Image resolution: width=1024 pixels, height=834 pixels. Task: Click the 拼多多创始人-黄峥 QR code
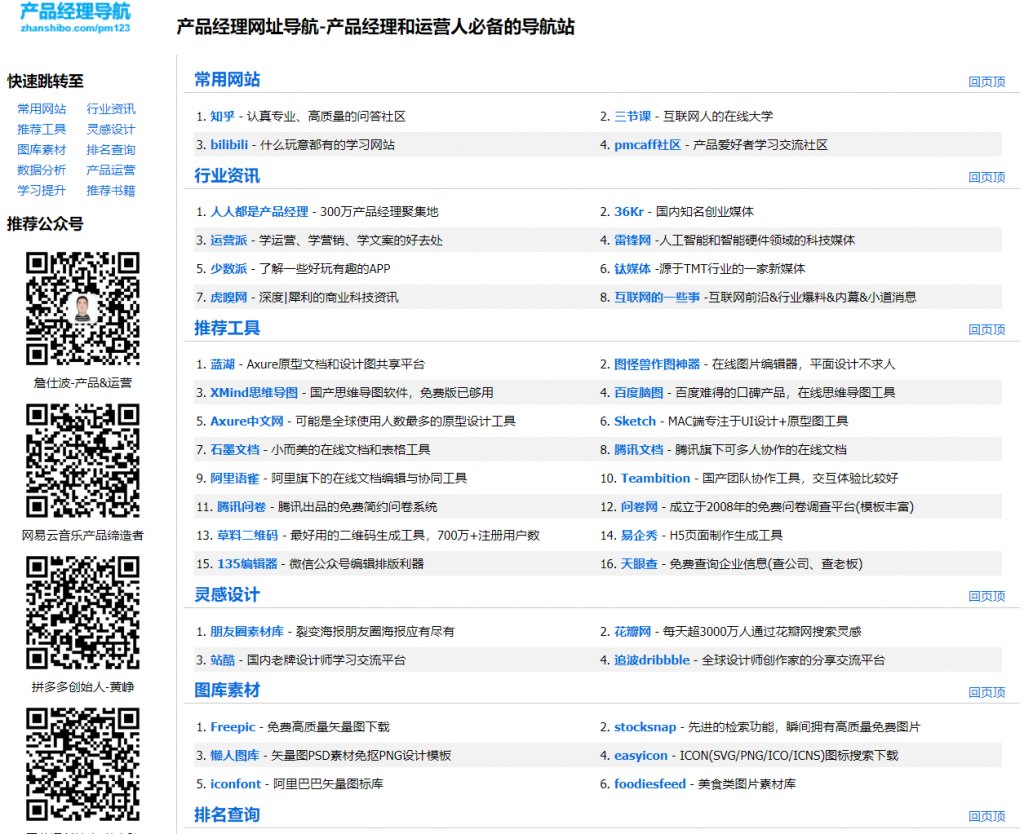(83, 613)
